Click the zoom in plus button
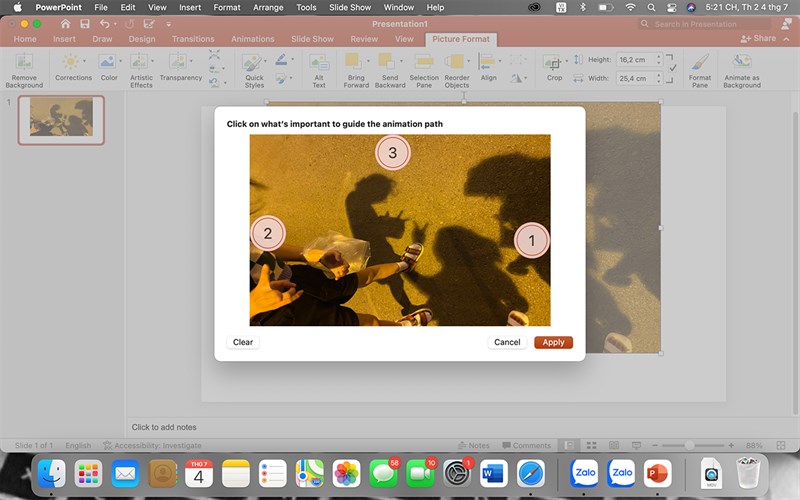The height and width of the screenshot is (500, 800). [x=731, y=445]
